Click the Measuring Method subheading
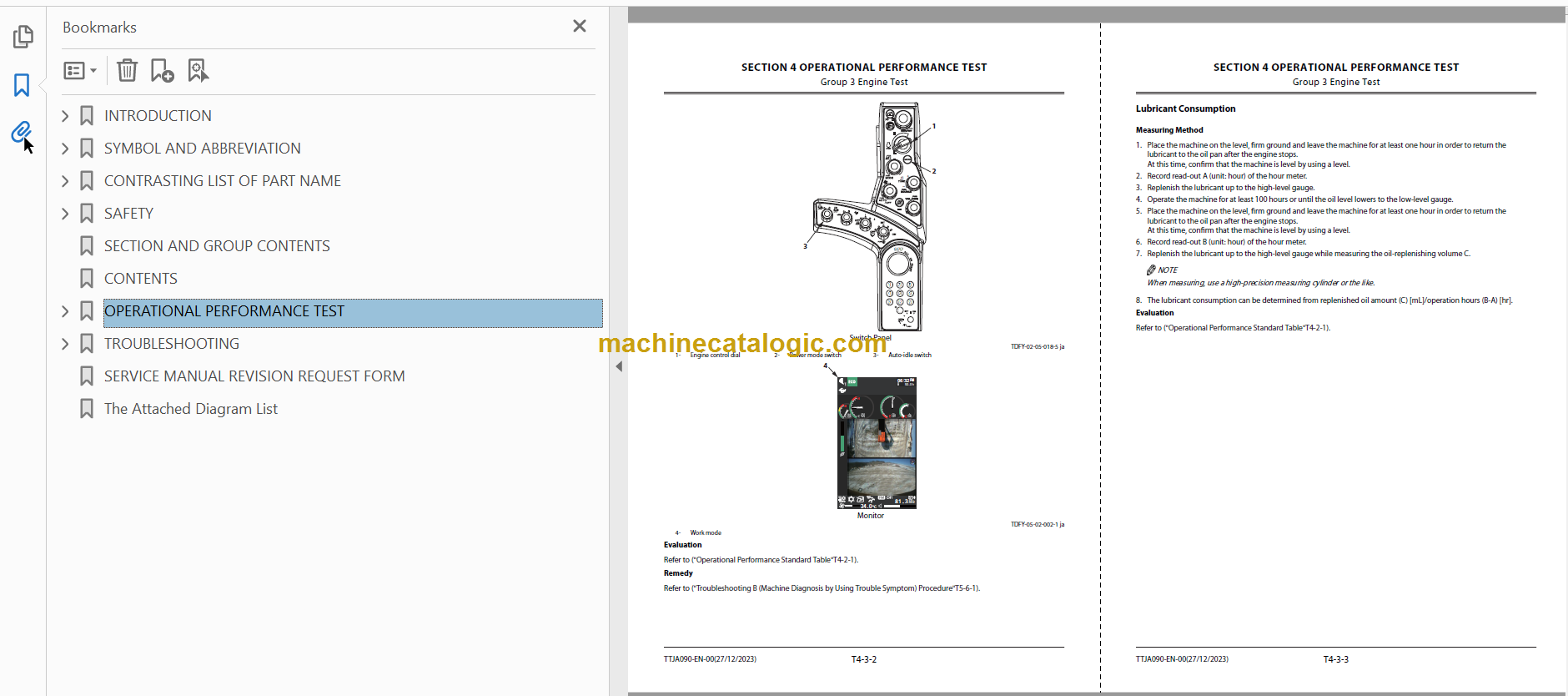Viewport: 1568px width, 696px height. pyautogui.click(x=1169, y=130)
